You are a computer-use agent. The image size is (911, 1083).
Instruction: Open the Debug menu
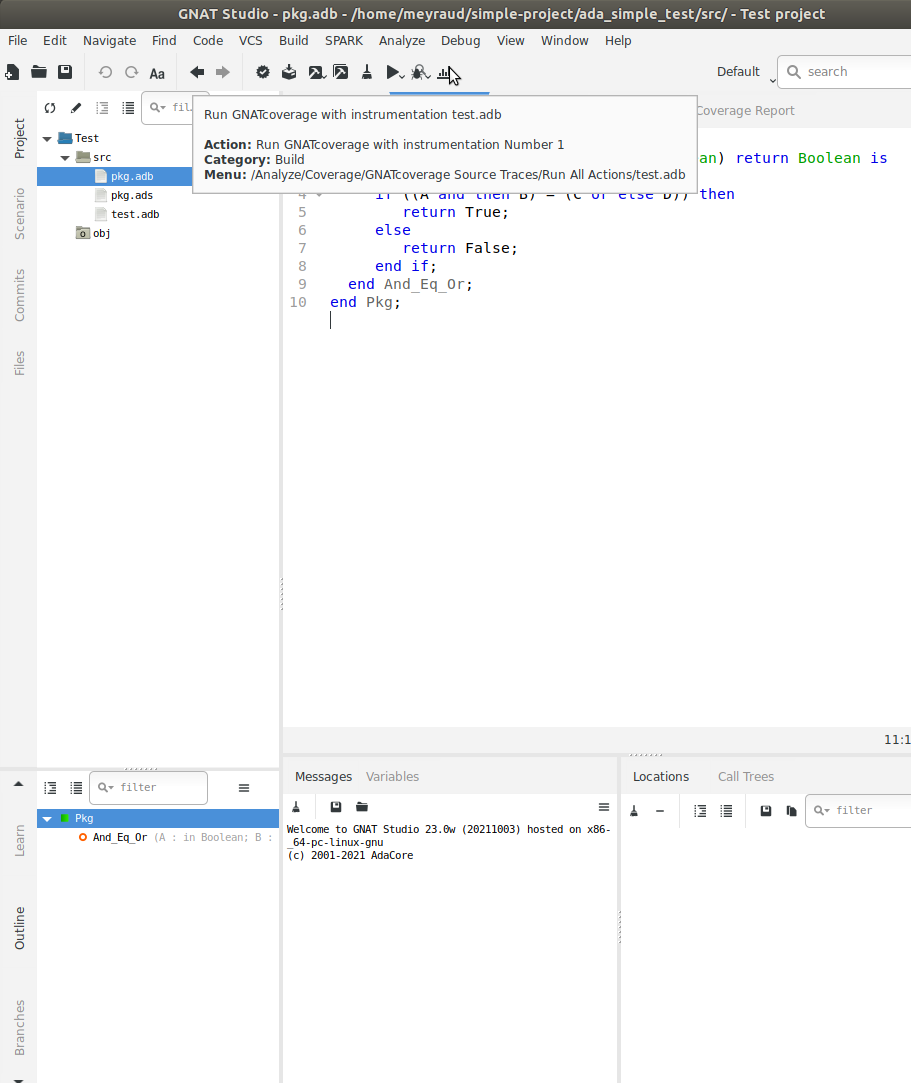(461, 41)
